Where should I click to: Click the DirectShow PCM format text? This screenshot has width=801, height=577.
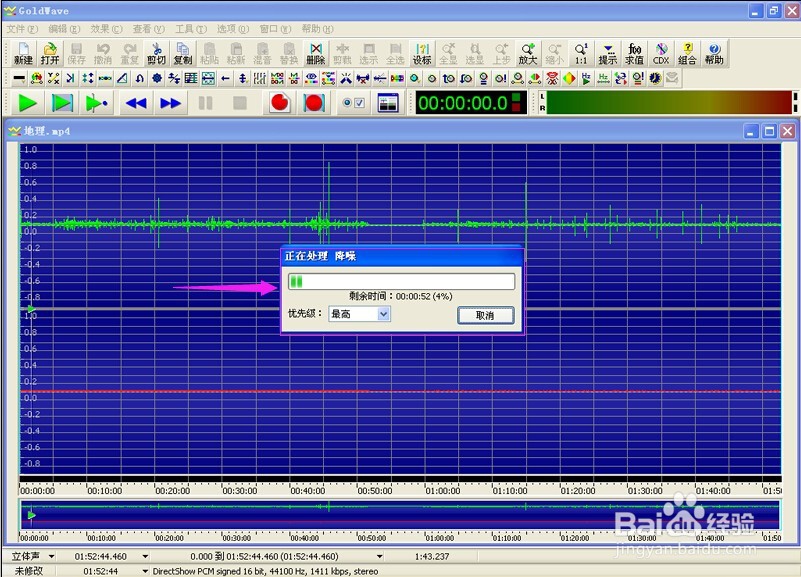click(x=266, y=571)
